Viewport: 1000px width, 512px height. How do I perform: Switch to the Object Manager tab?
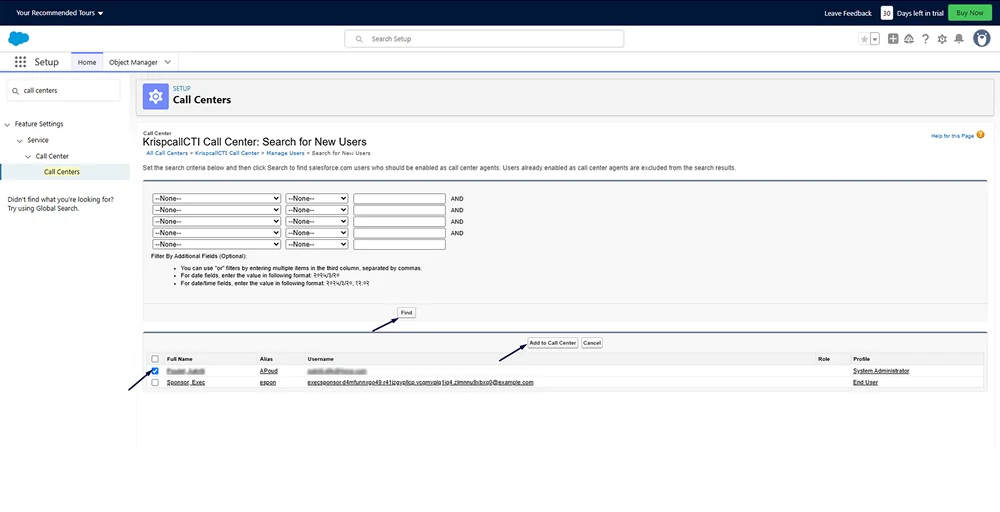click(132, 62)
